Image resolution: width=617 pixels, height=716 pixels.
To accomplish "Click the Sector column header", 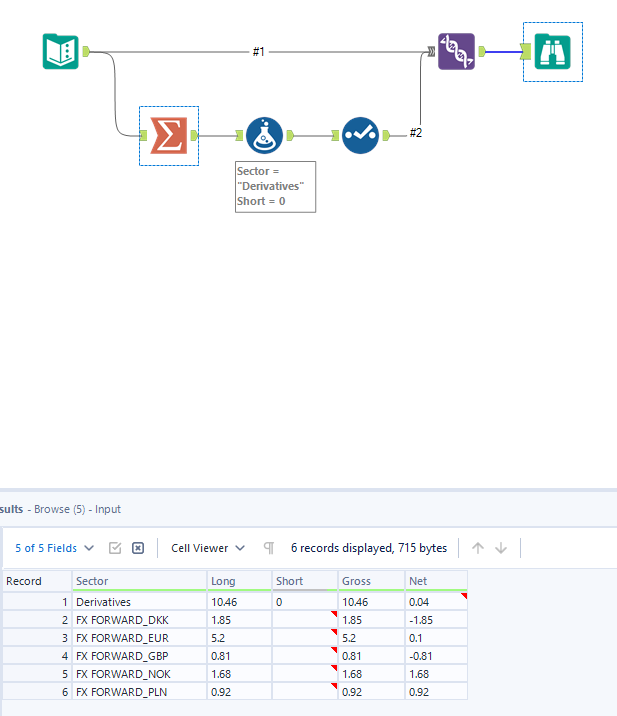I will (139, 581).
